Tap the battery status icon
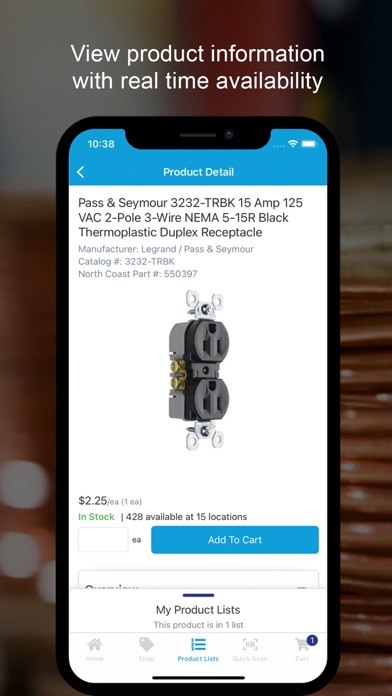This screenshot has width=392, height=696. pos(309,143)
